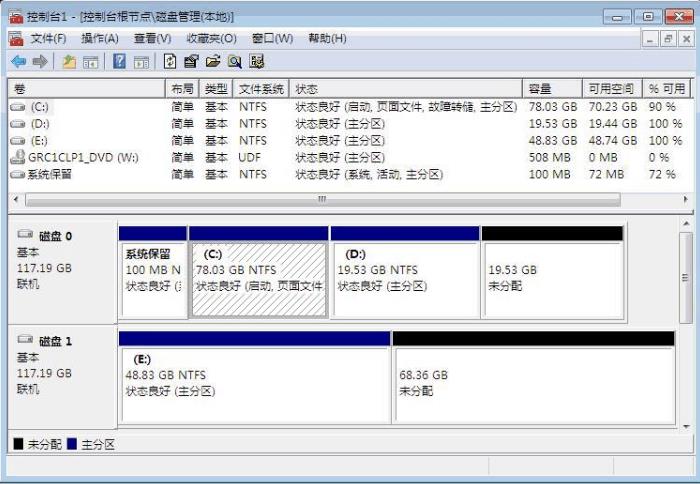Viewport: 700px width, 484px height.
Task: Select the (C:) drive icon in volume list
Action: tap(18, 107)
